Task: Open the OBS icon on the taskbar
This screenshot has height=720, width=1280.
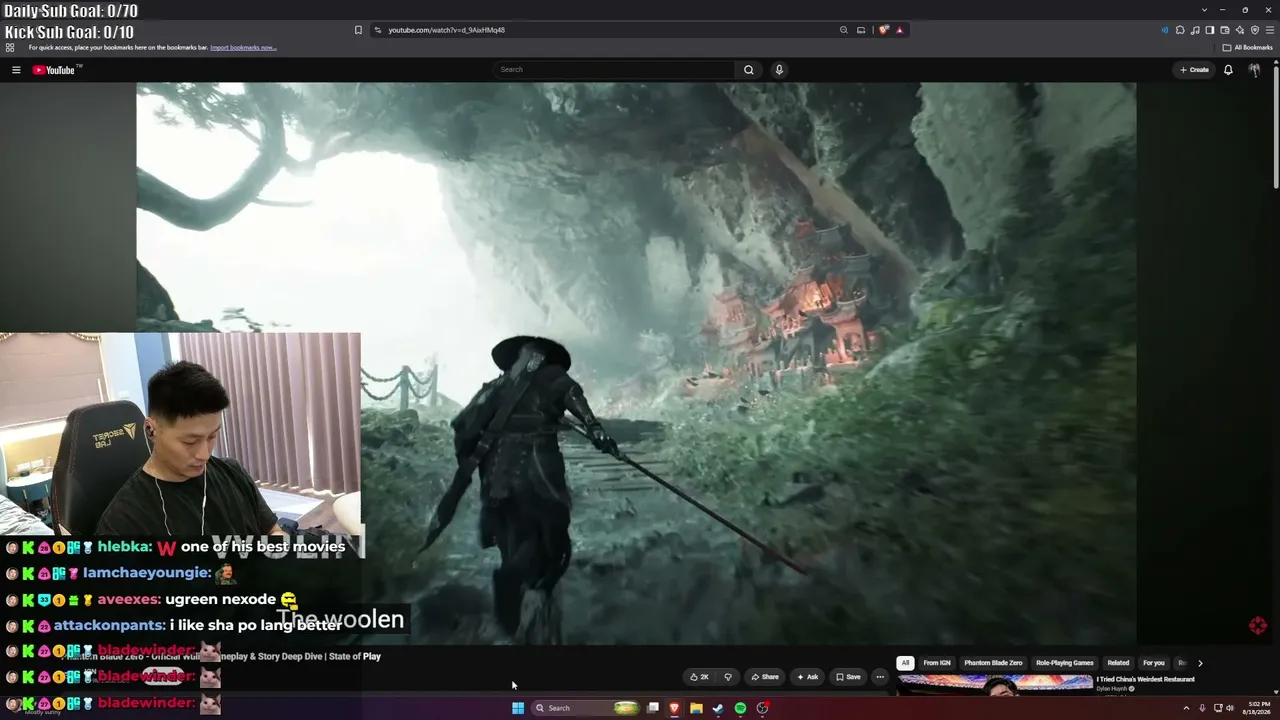Action: [762, 708]
